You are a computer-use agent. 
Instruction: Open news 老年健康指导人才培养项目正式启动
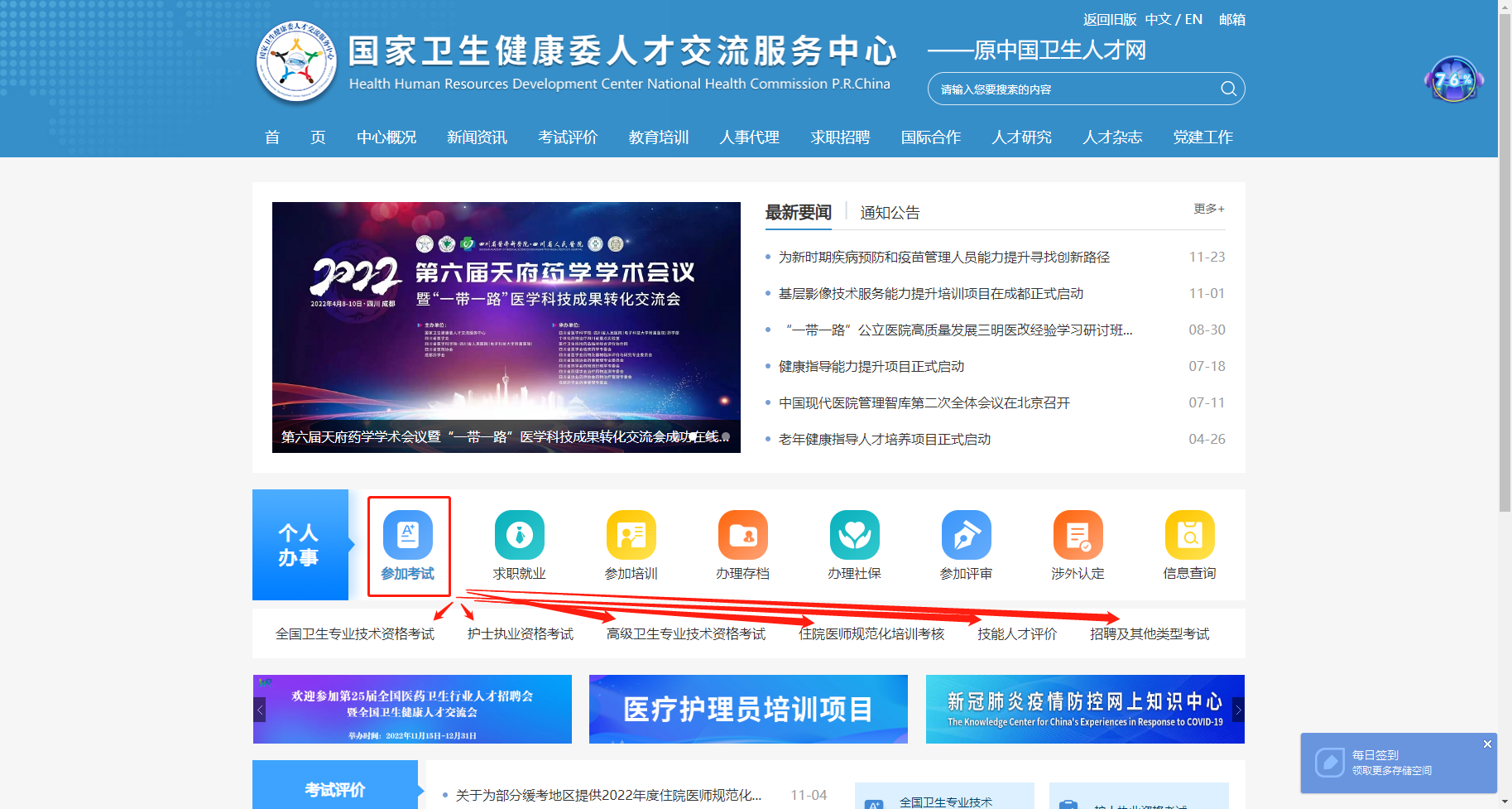(x=885, y=440)
